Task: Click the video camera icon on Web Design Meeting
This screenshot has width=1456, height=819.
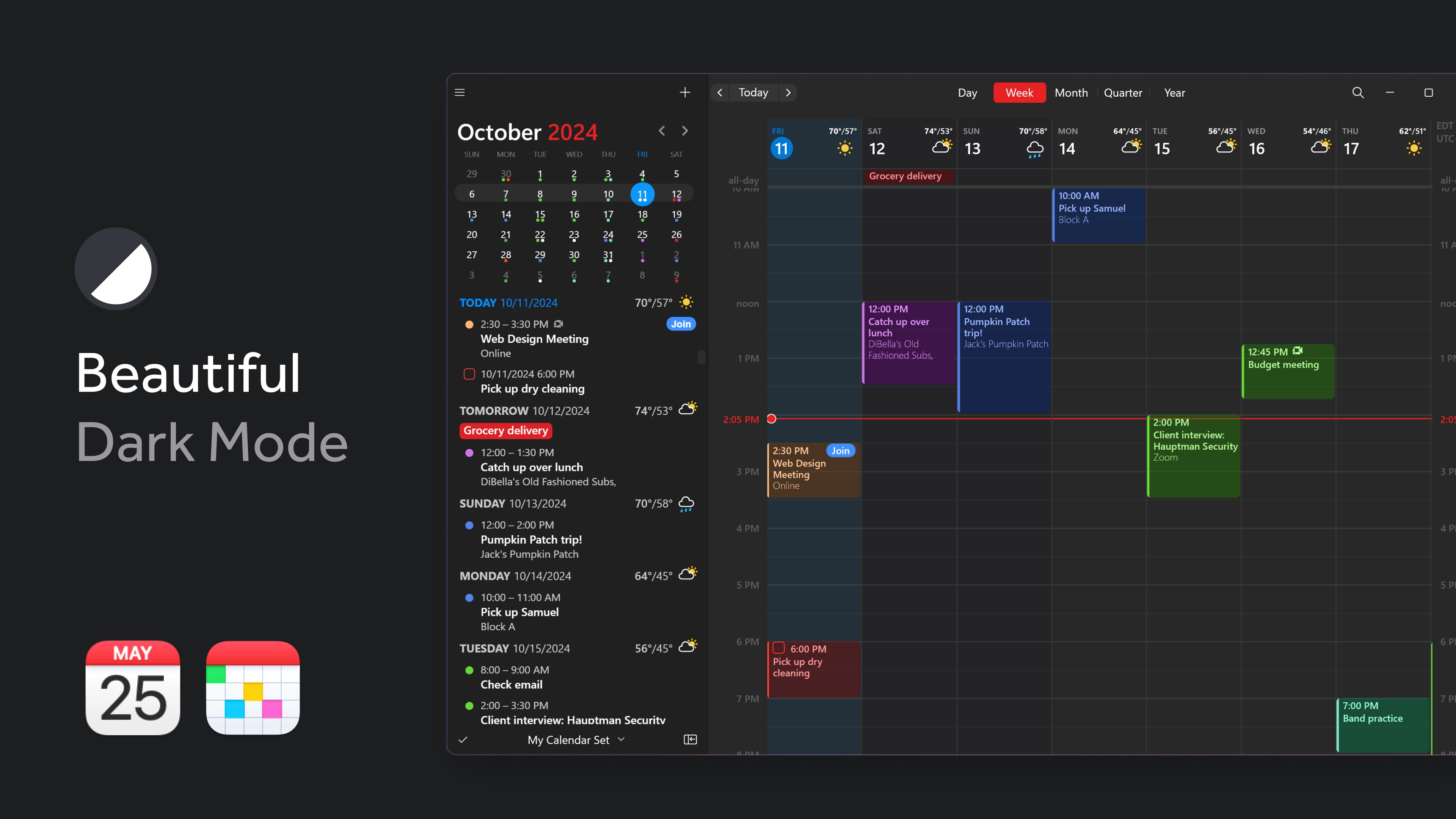Action: tap(559, 324)
